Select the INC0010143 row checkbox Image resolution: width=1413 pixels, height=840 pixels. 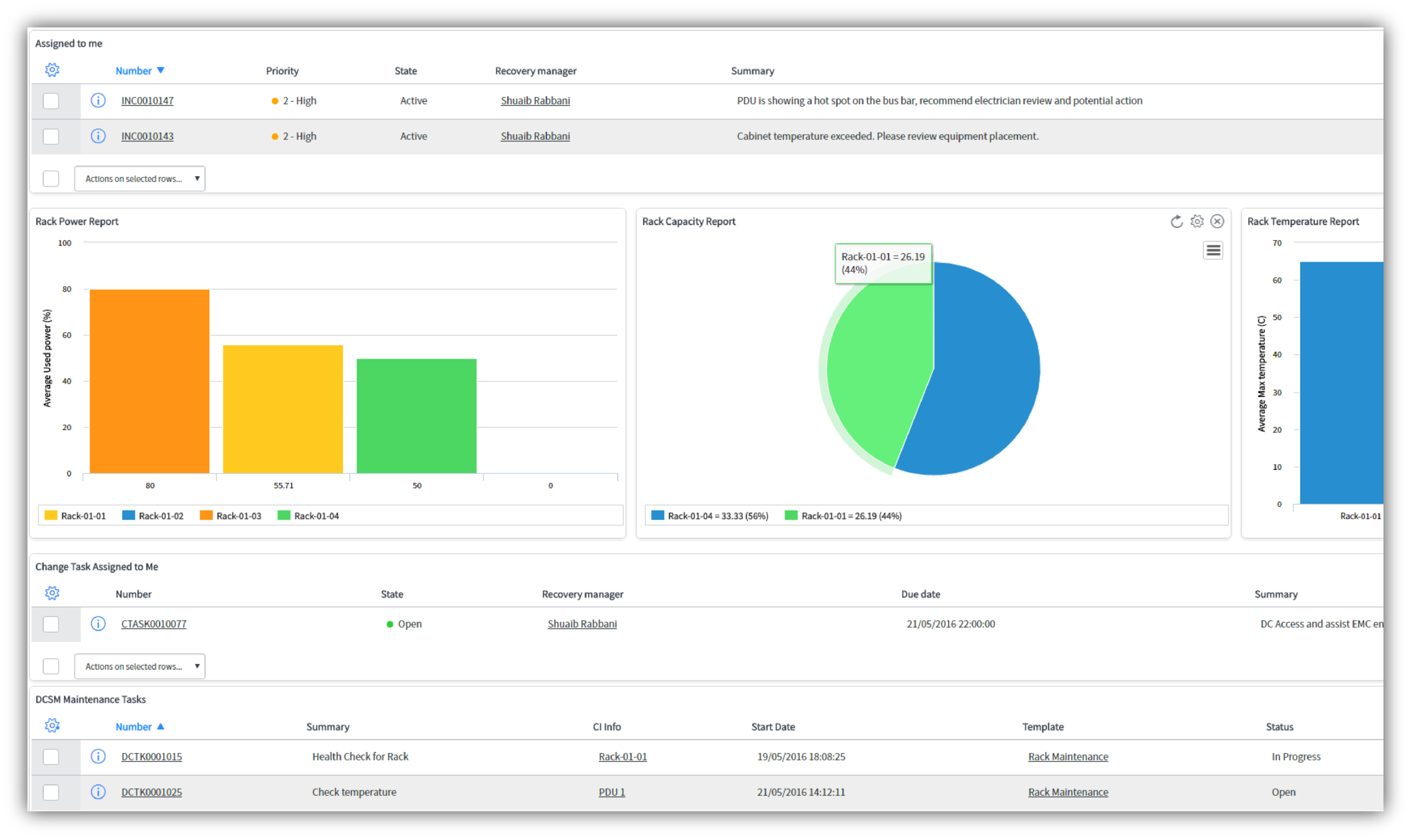pyautogui.click(x=51, y=136)
